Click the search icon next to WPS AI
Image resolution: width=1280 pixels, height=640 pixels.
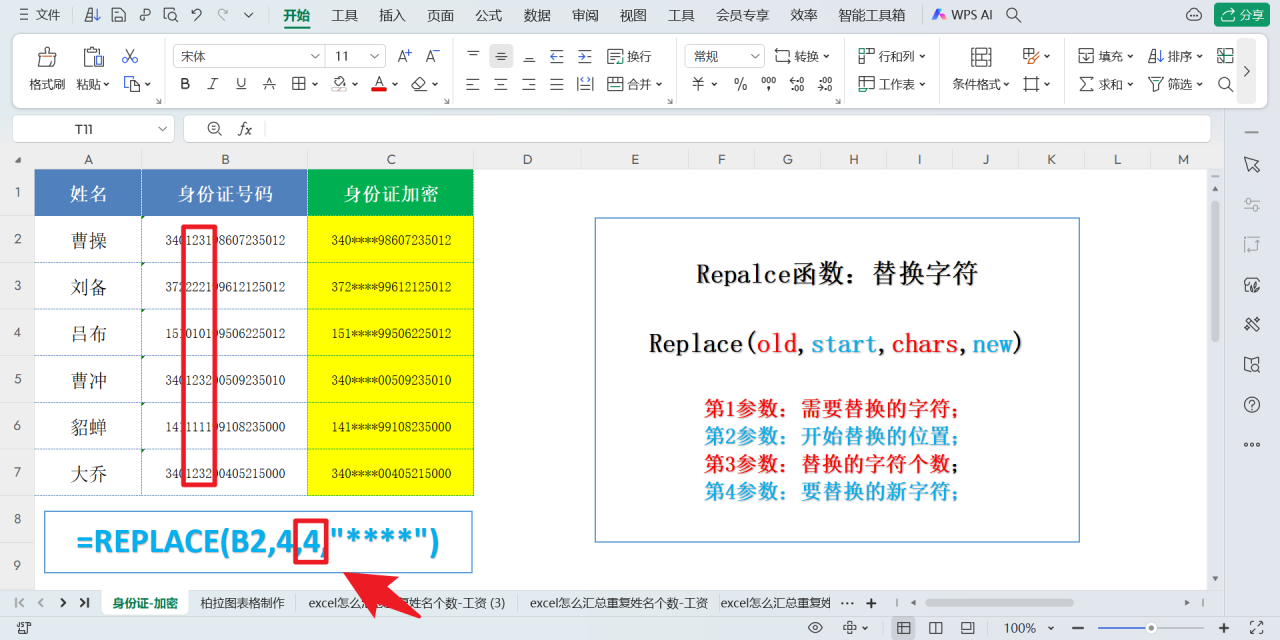pos(1013,15)
